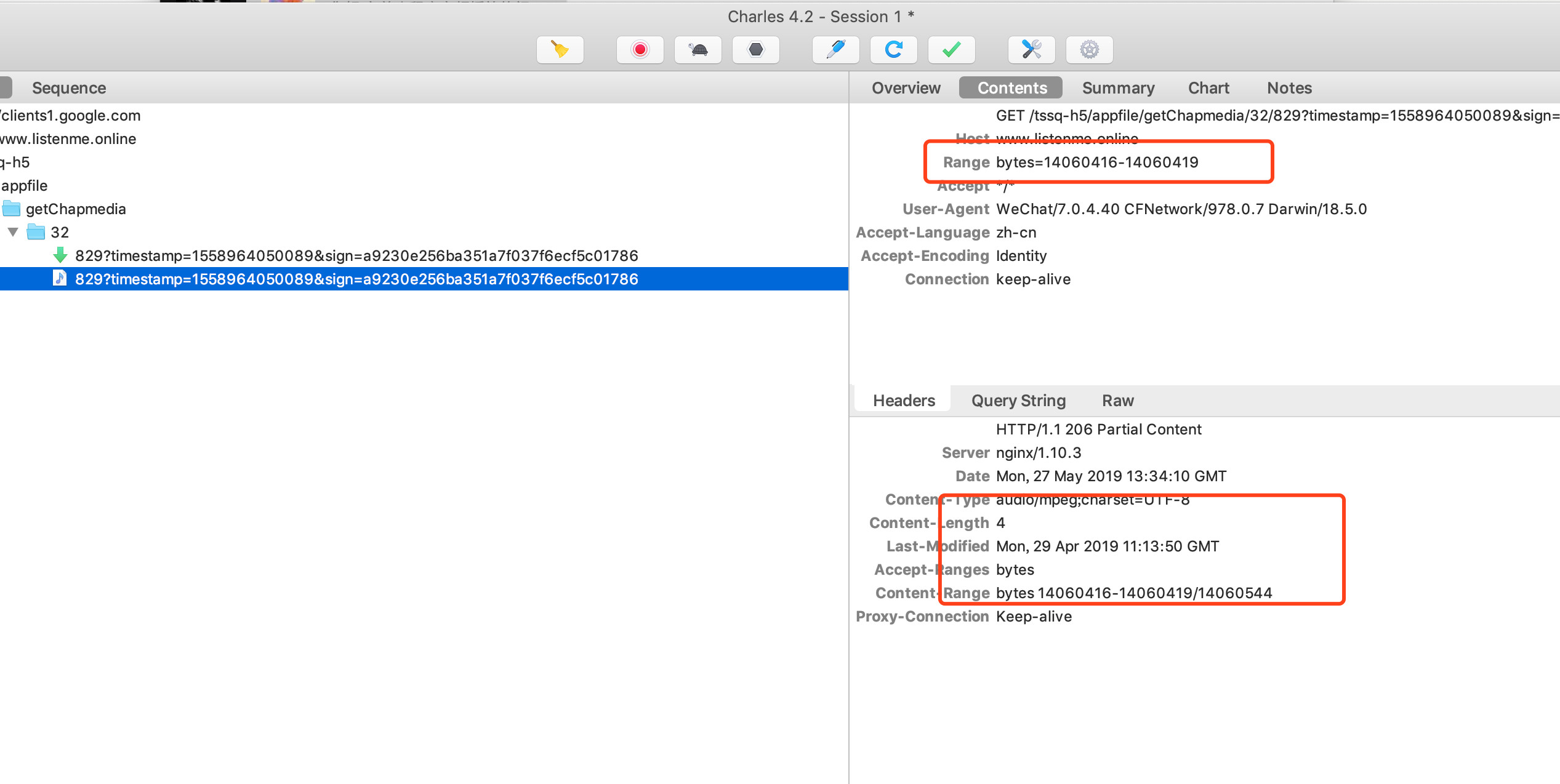This screenshot has height=784, width=1560.
Task: Toggle the red record button
Action: [x=640, y=49]
